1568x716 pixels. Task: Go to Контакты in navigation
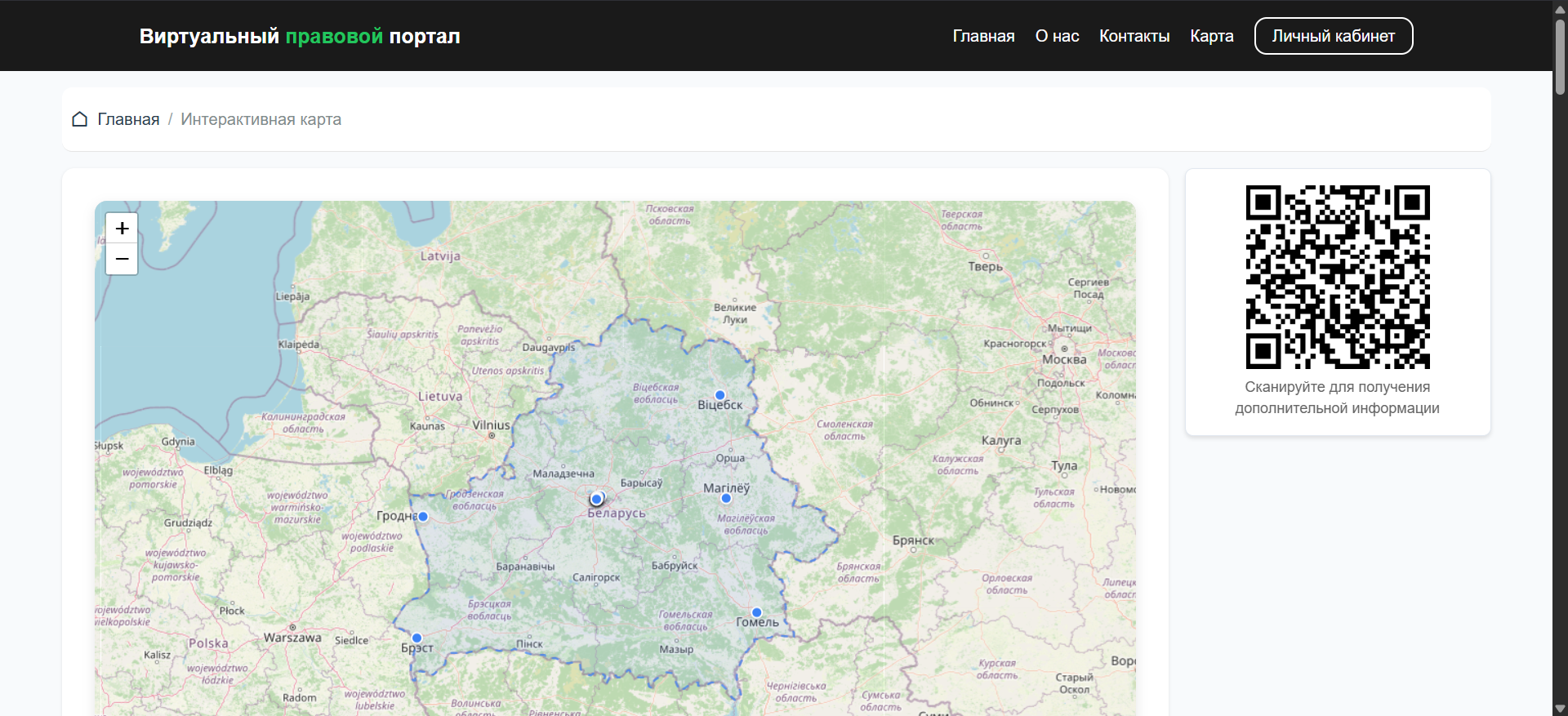pyautogui.click(x=1134, y=36)
